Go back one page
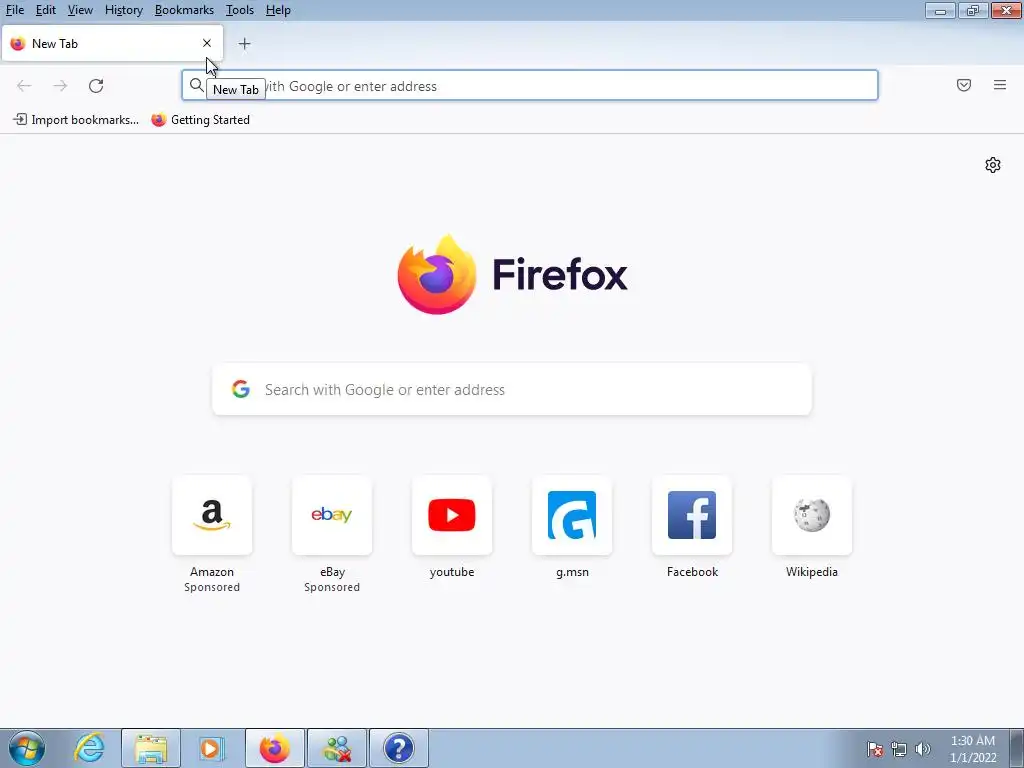 [24, 86]
